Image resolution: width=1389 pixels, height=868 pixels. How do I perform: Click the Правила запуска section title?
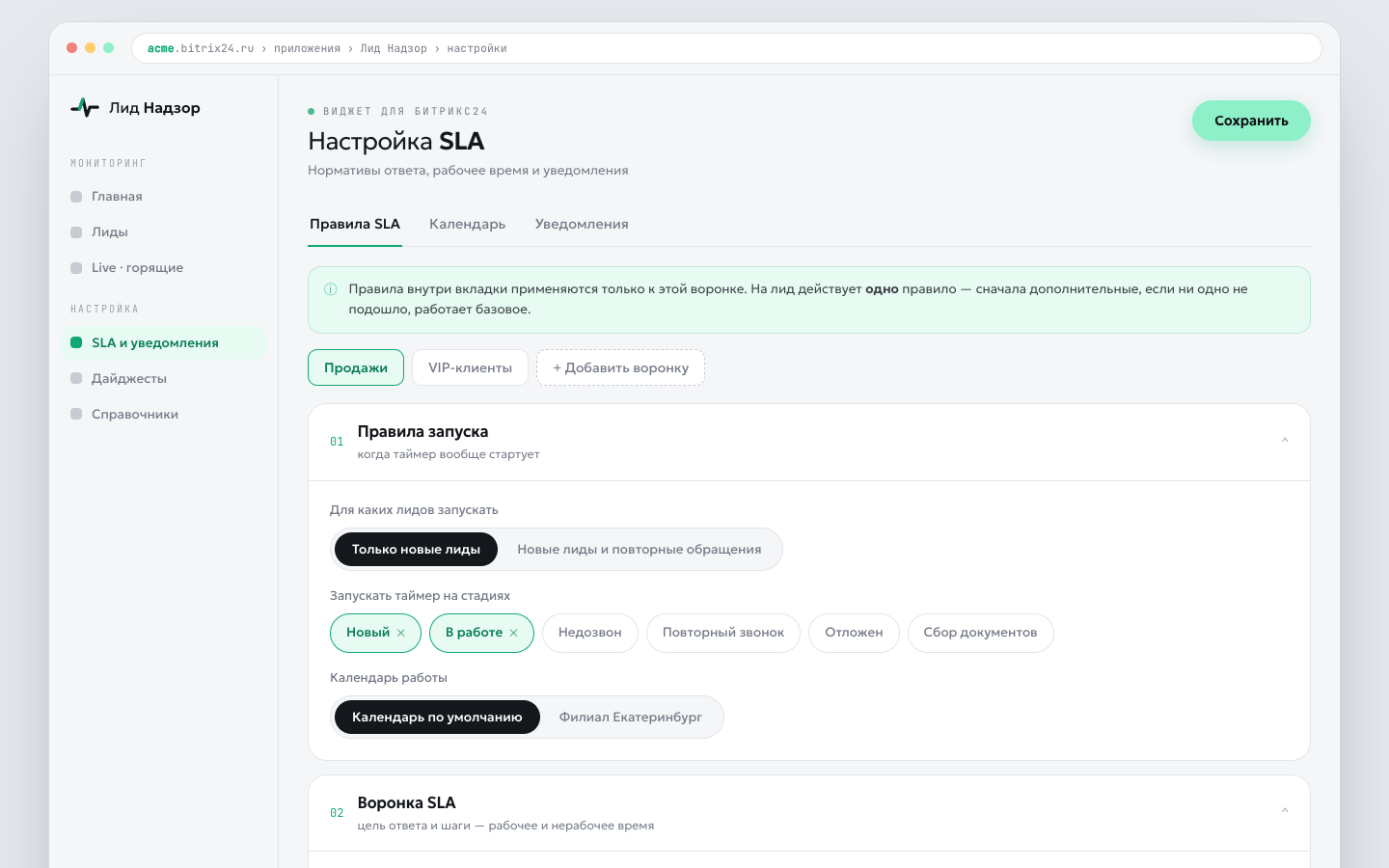(422, 432)
